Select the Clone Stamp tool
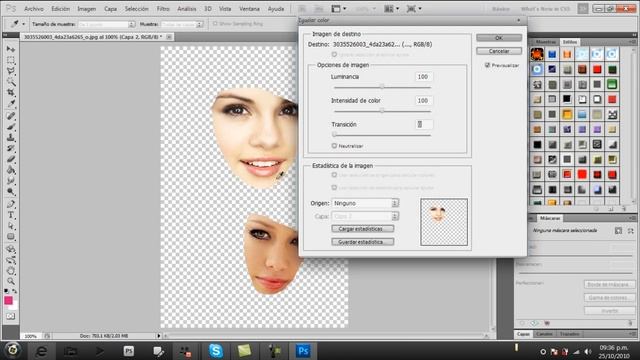This screenshot has height=360, width=640. pyautogui.click(x=11, y=138)
